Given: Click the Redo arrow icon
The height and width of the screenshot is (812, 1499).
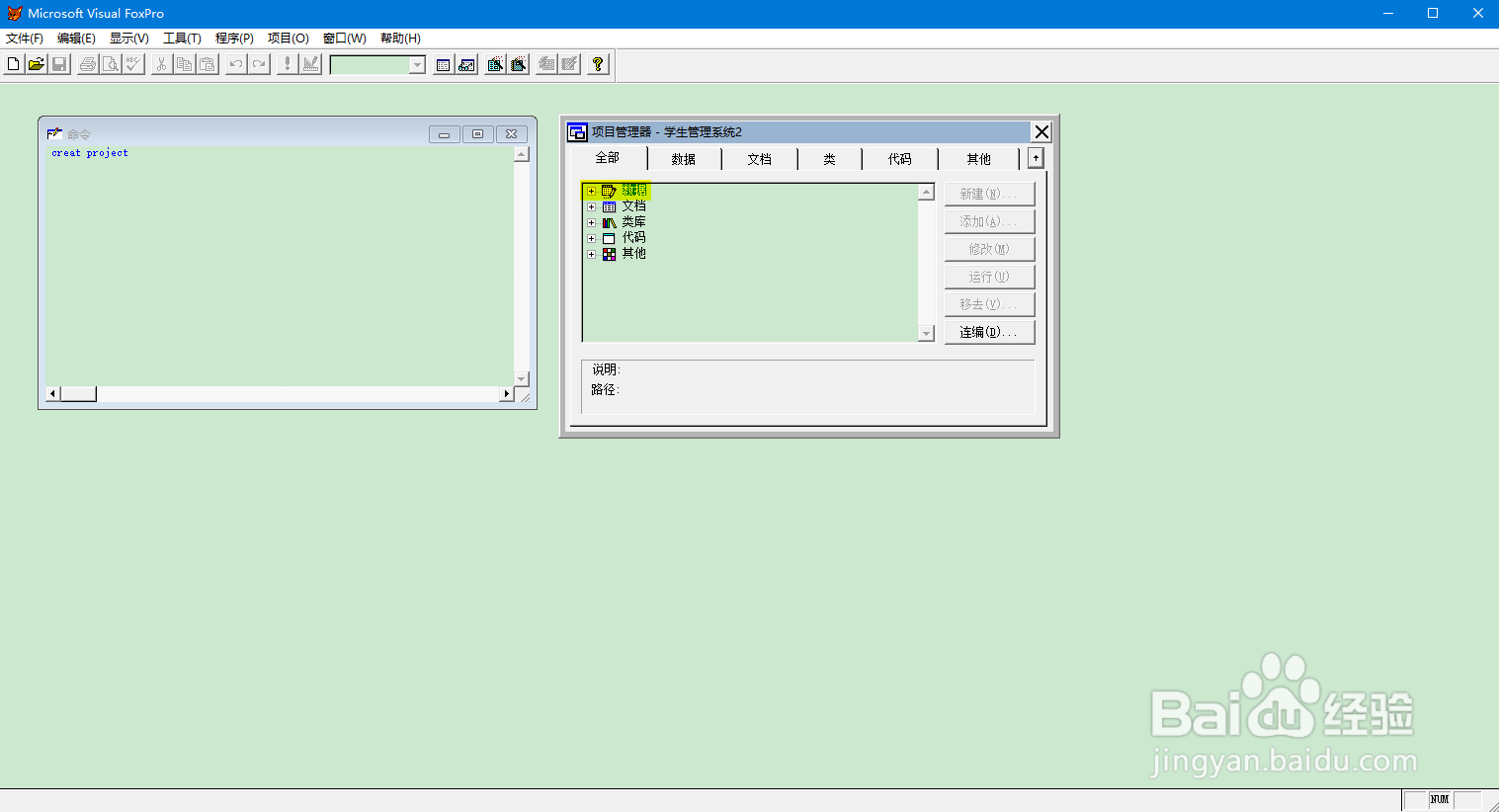Looking at the screenshot, I should click(x=259, y=64).
